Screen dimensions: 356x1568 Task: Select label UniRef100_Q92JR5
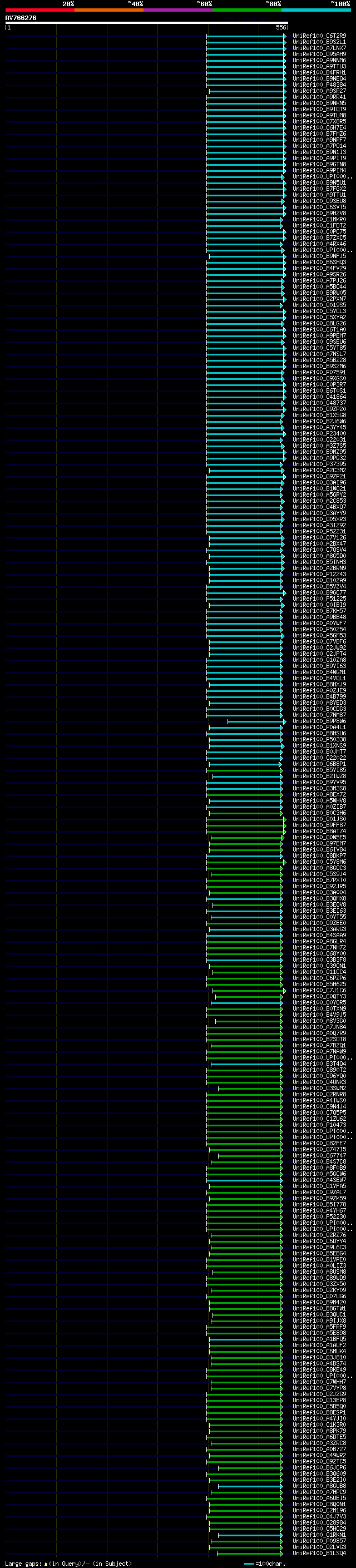(319, 886)
